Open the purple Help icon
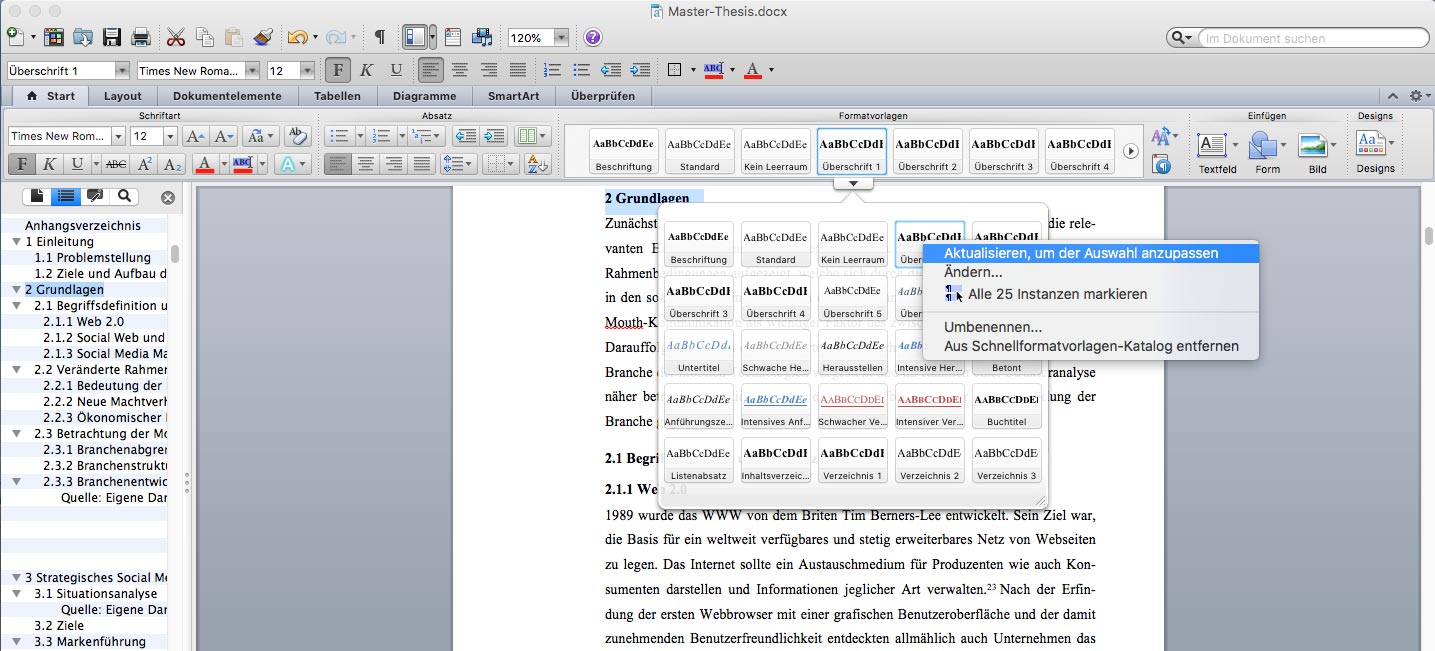This screenshot has height=651, width=1435. [593, 38]
